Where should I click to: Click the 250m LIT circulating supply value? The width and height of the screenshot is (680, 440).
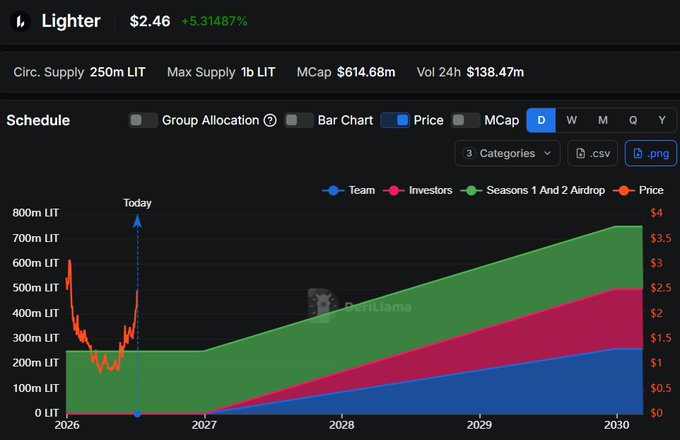coord(118,72)
